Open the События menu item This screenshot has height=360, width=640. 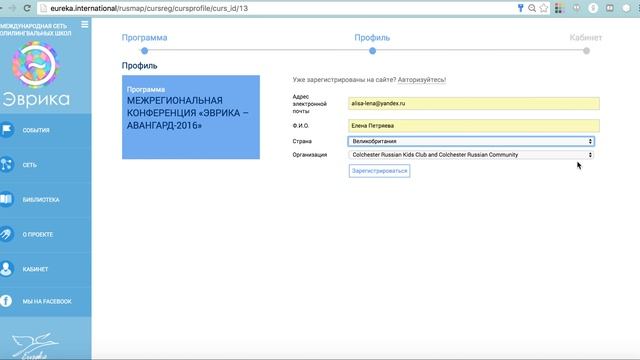click(36, 130)
